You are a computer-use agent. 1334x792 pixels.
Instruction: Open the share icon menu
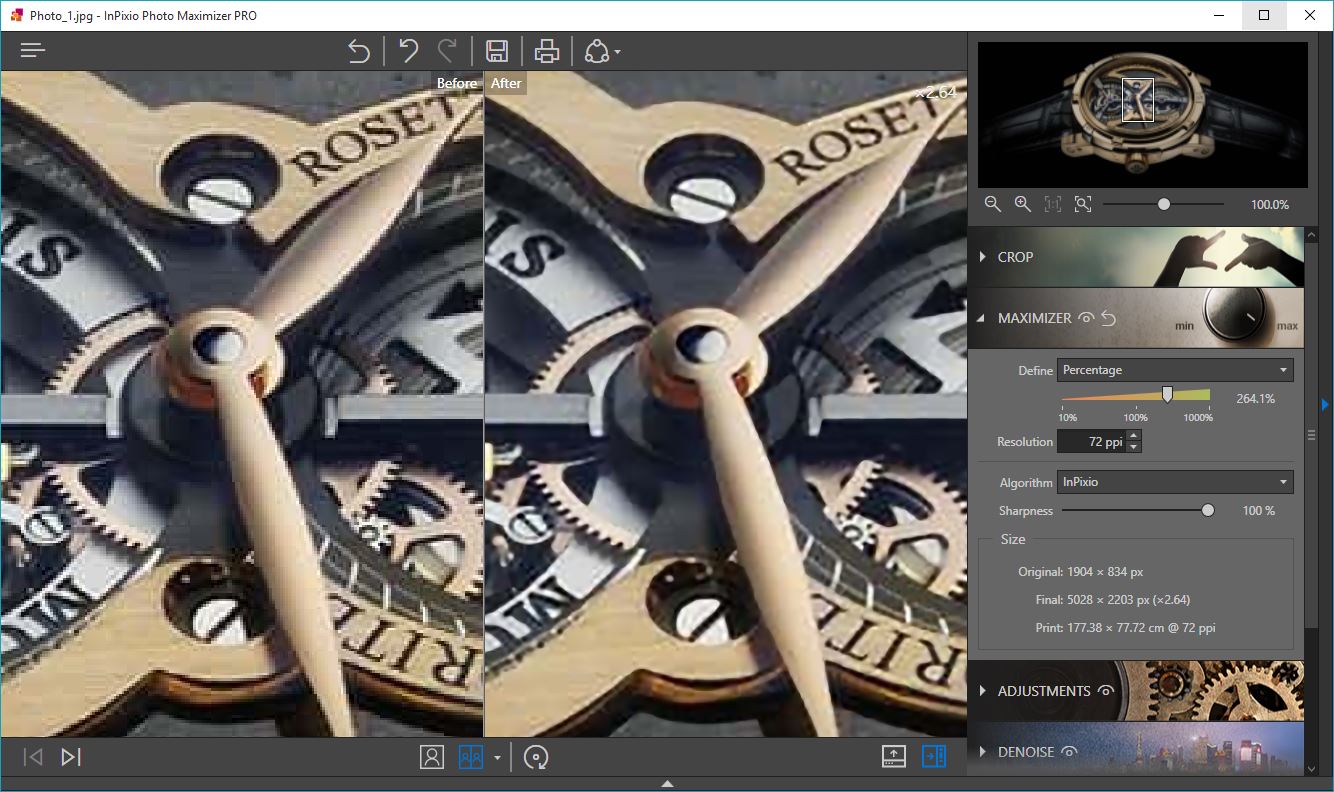pyautogui.click(x=602, y=51)
